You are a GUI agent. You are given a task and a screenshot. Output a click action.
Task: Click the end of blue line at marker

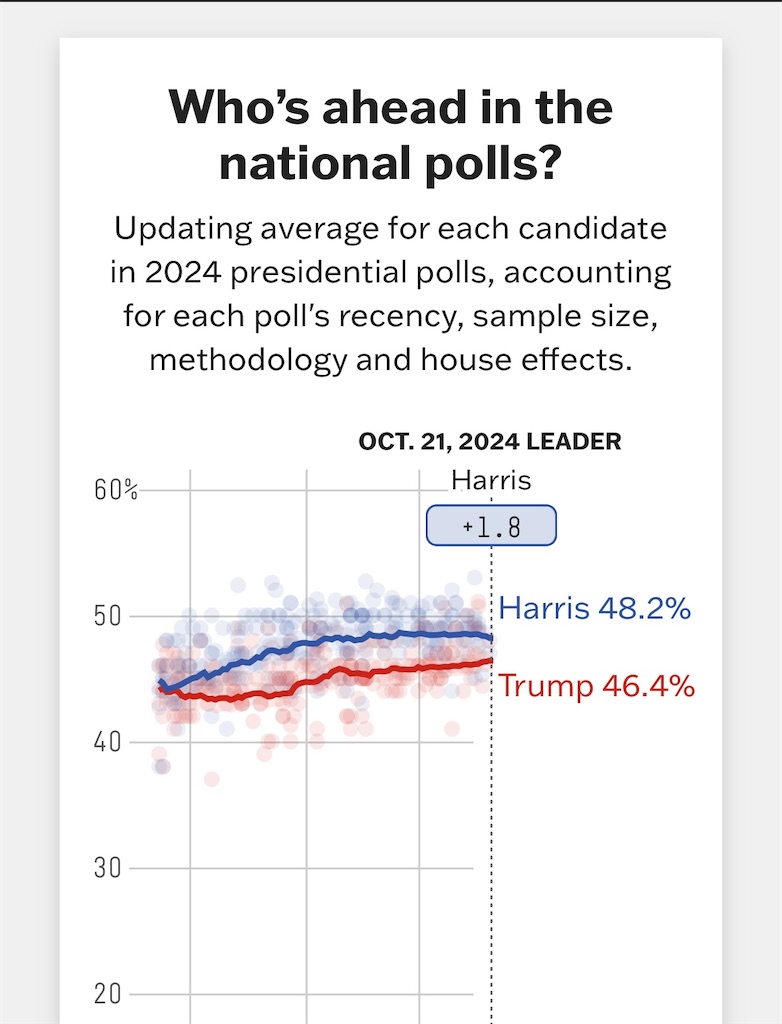pos(490,639)
